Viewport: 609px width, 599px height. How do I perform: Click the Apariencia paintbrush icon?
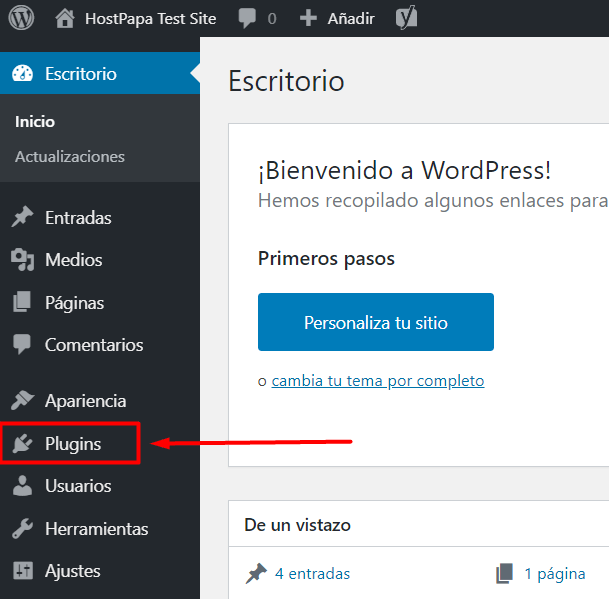pos(23,400)
